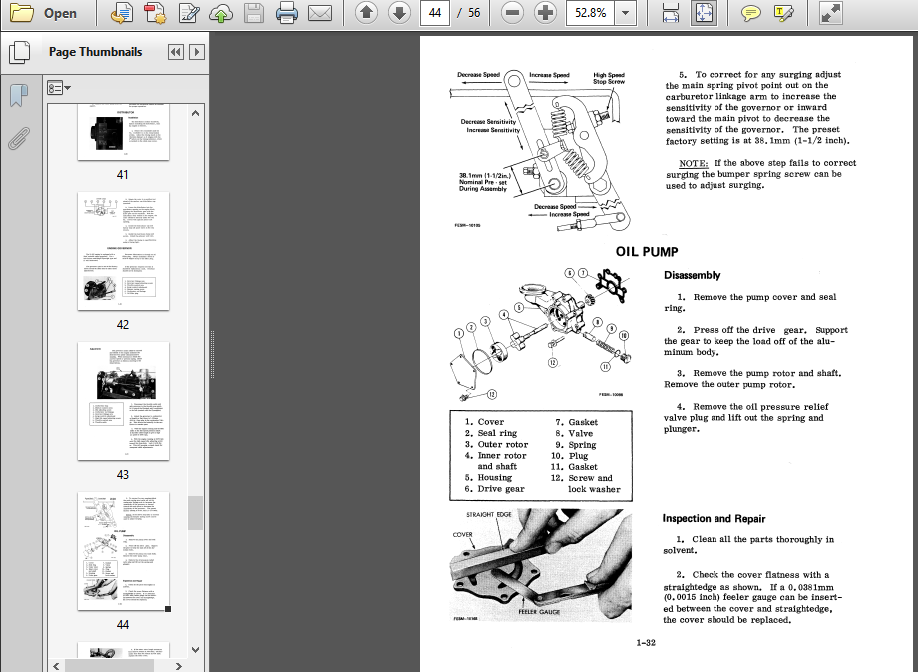Click the Create PDF icon in toolbar
Viewport: 918px width, 672px height.
pyautogui.click(x=122, y=13)
